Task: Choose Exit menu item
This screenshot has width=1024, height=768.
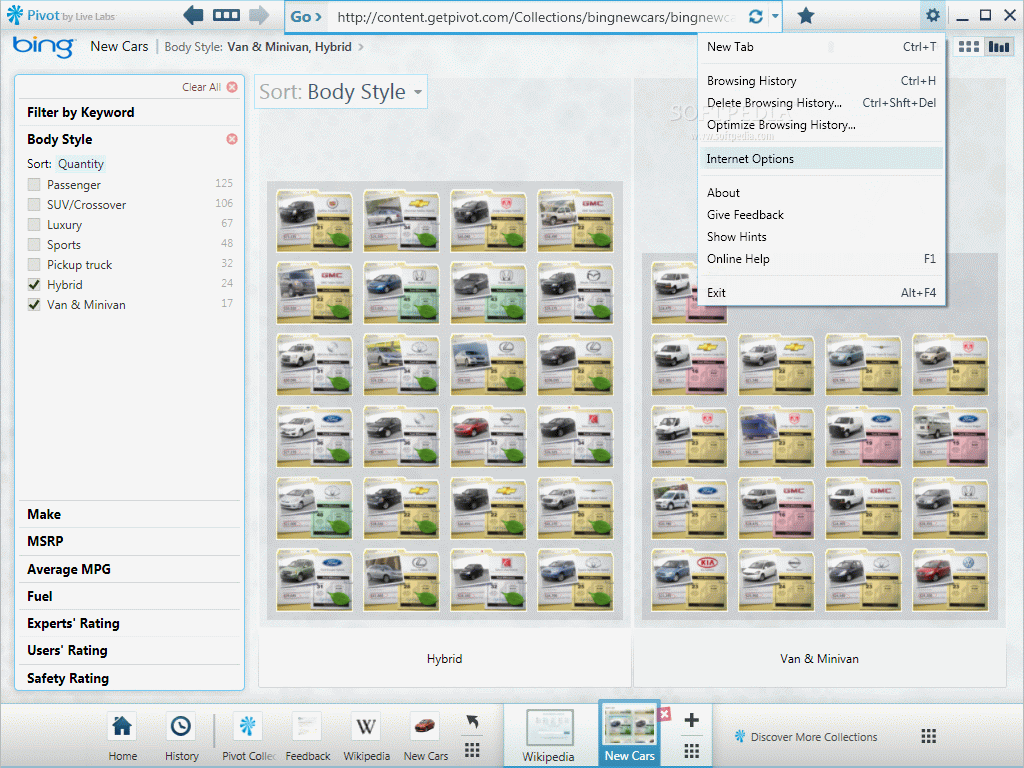Action: point(822,293)
